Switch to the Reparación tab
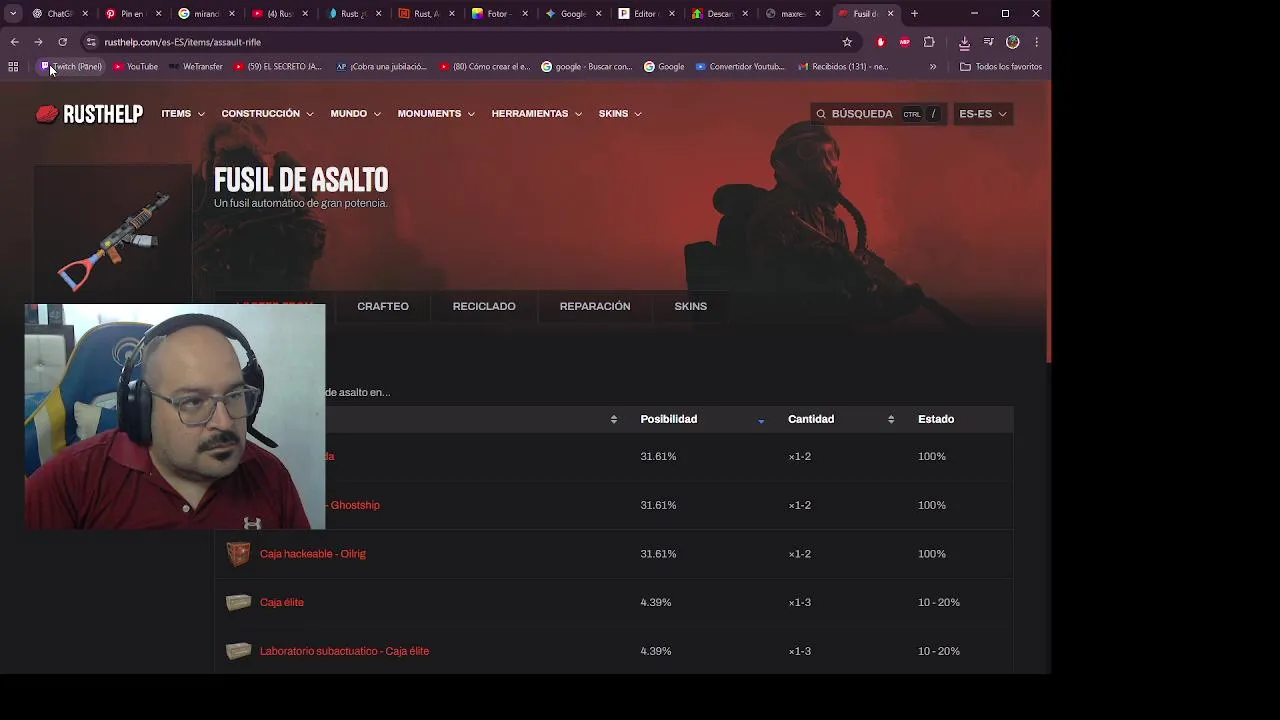This screenshot has height=720, width=1280. click(x=595, y=306)
